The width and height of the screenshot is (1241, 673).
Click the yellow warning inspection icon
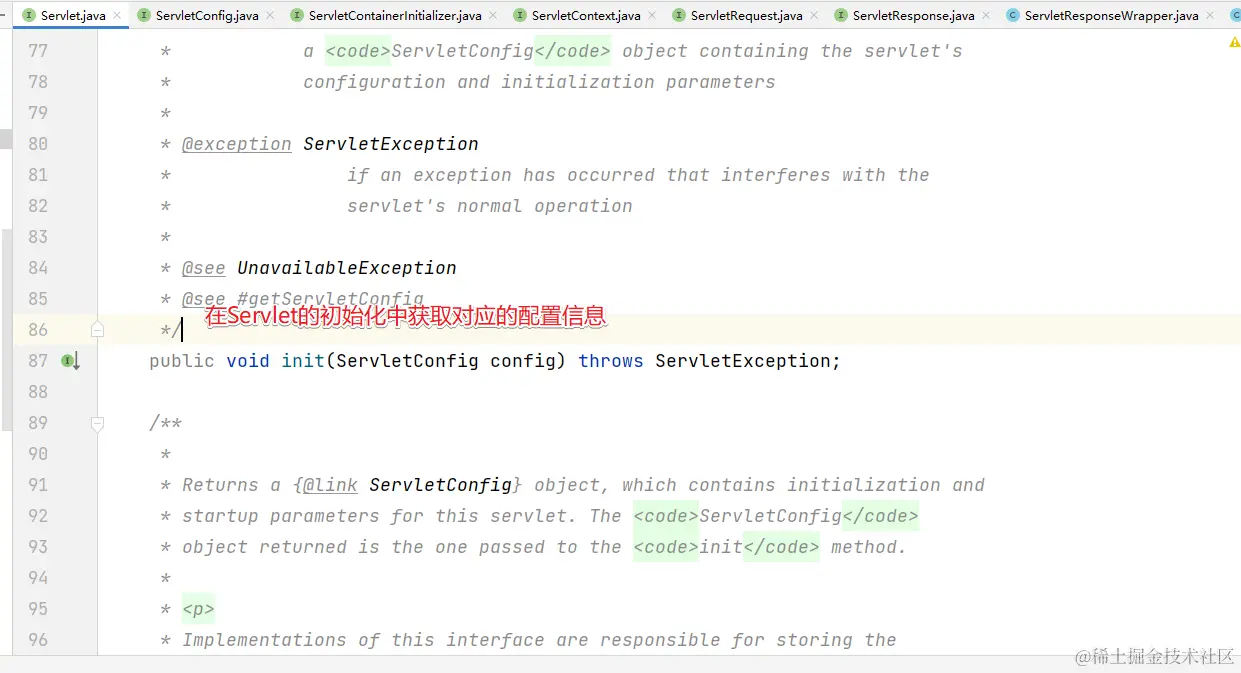tap(1234, 43)
